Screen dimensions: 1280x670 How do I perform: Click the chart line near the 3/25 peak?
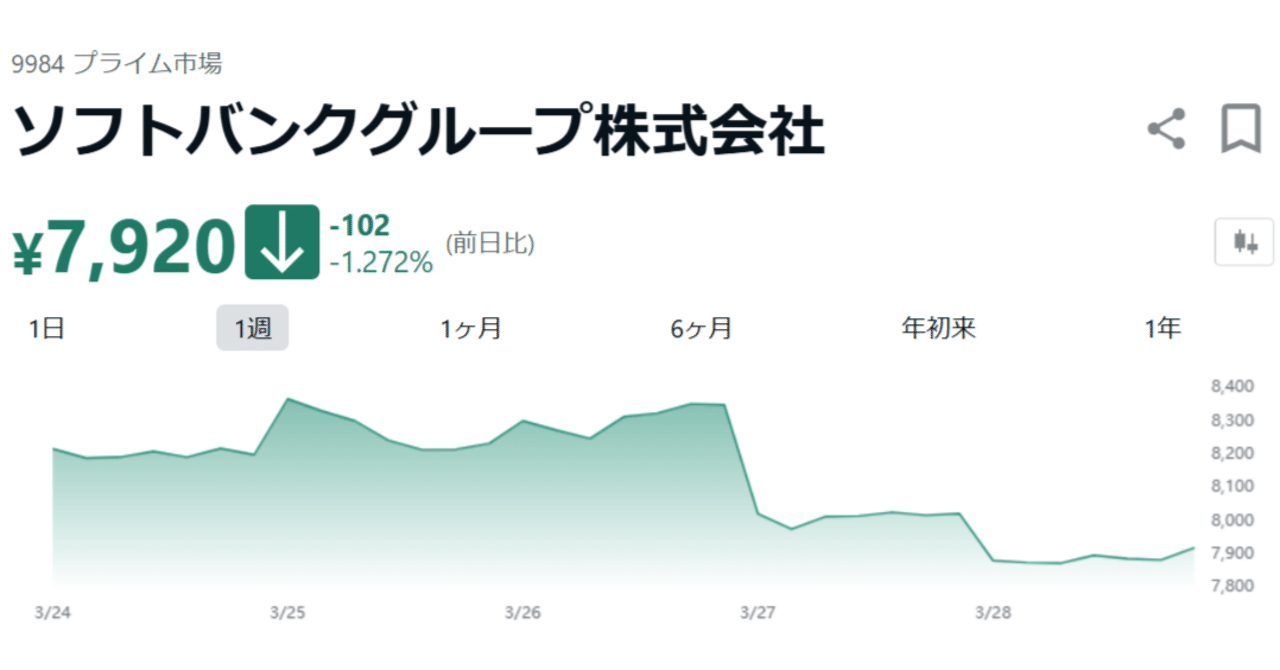(x=290, y=398)
